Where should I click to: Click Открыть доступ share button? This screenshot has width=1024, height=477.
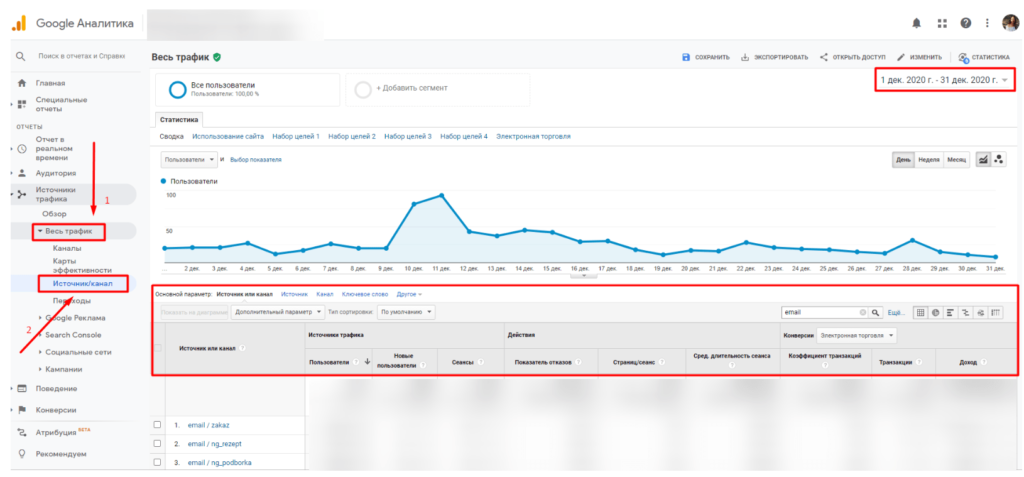point(852,58)
